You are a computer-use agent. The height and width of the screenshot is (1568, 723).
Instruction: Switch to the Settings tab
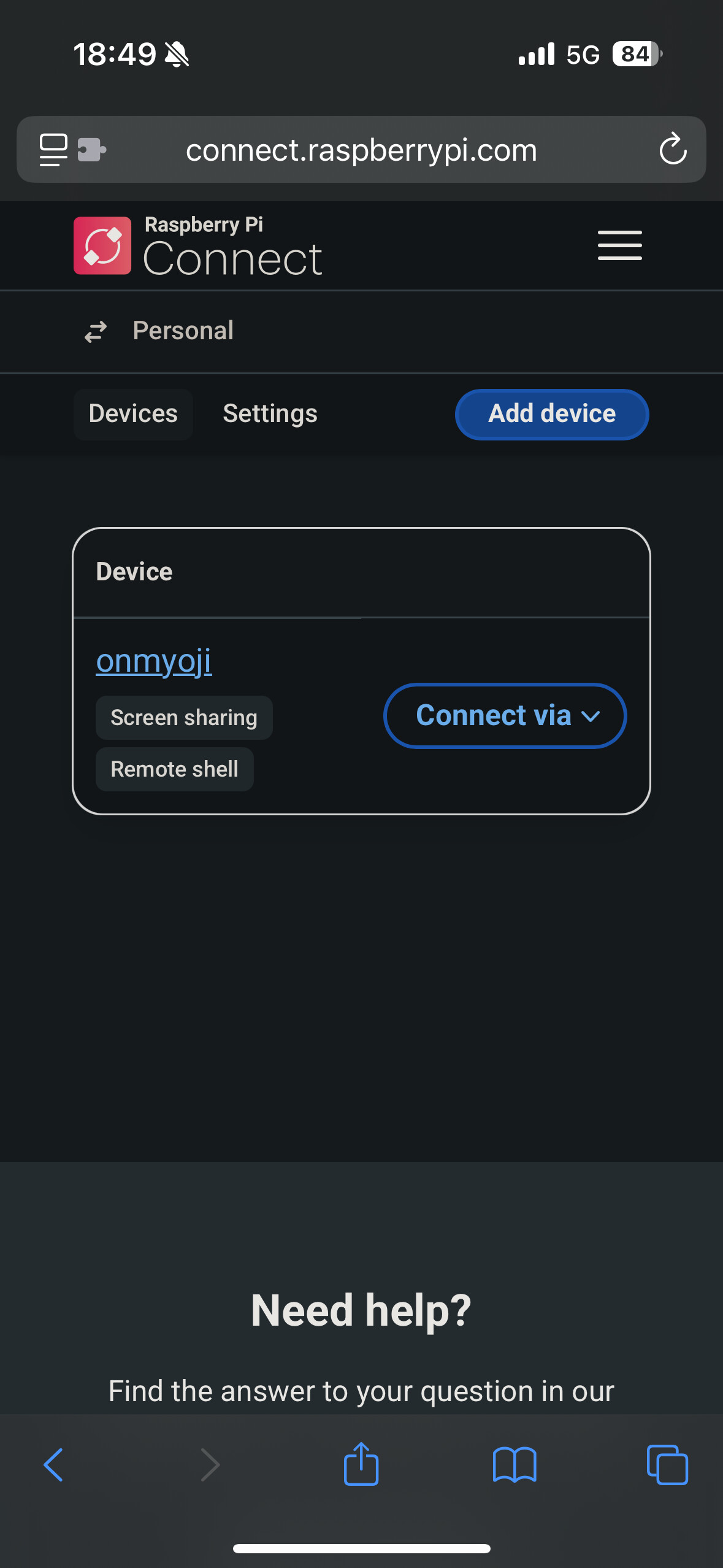pos(270,414)
